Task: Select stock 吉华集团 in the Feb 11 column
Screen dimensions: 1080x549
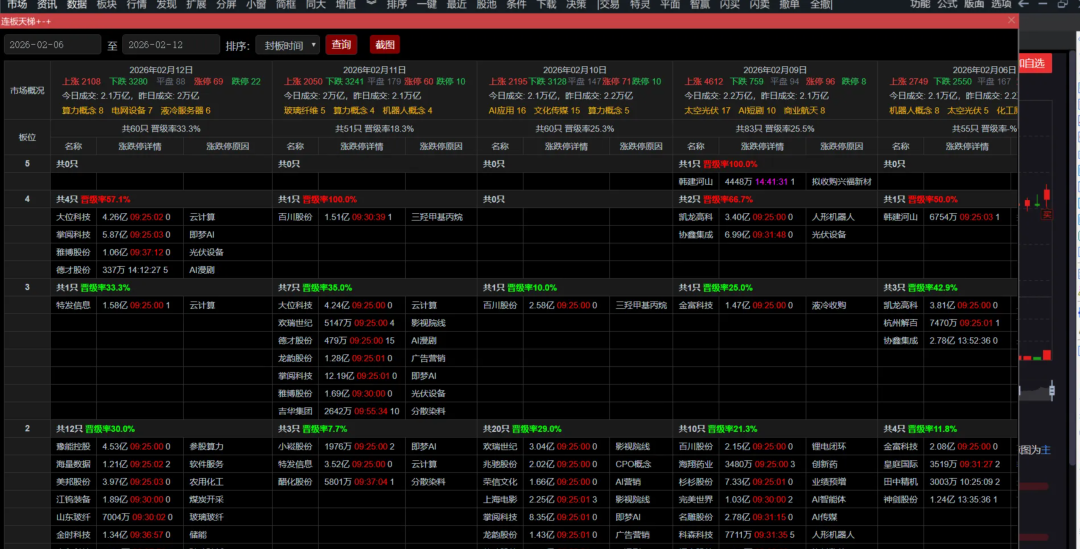Action: (x=295, y=411)
